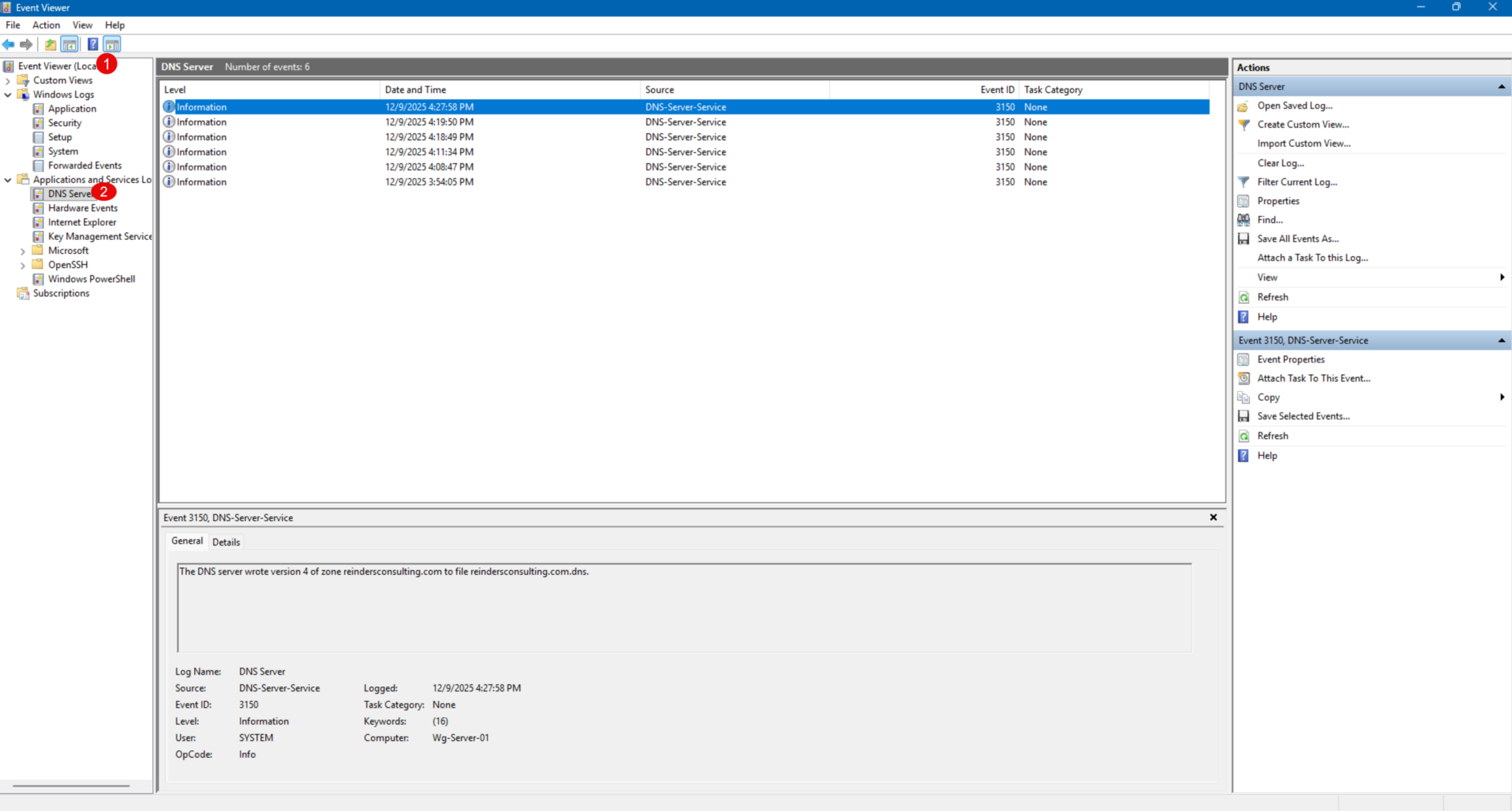The height and width of the screenshot is (811, 1512).
Task: Click the Export toolbar icon
Action: click(x=49, y=44)
